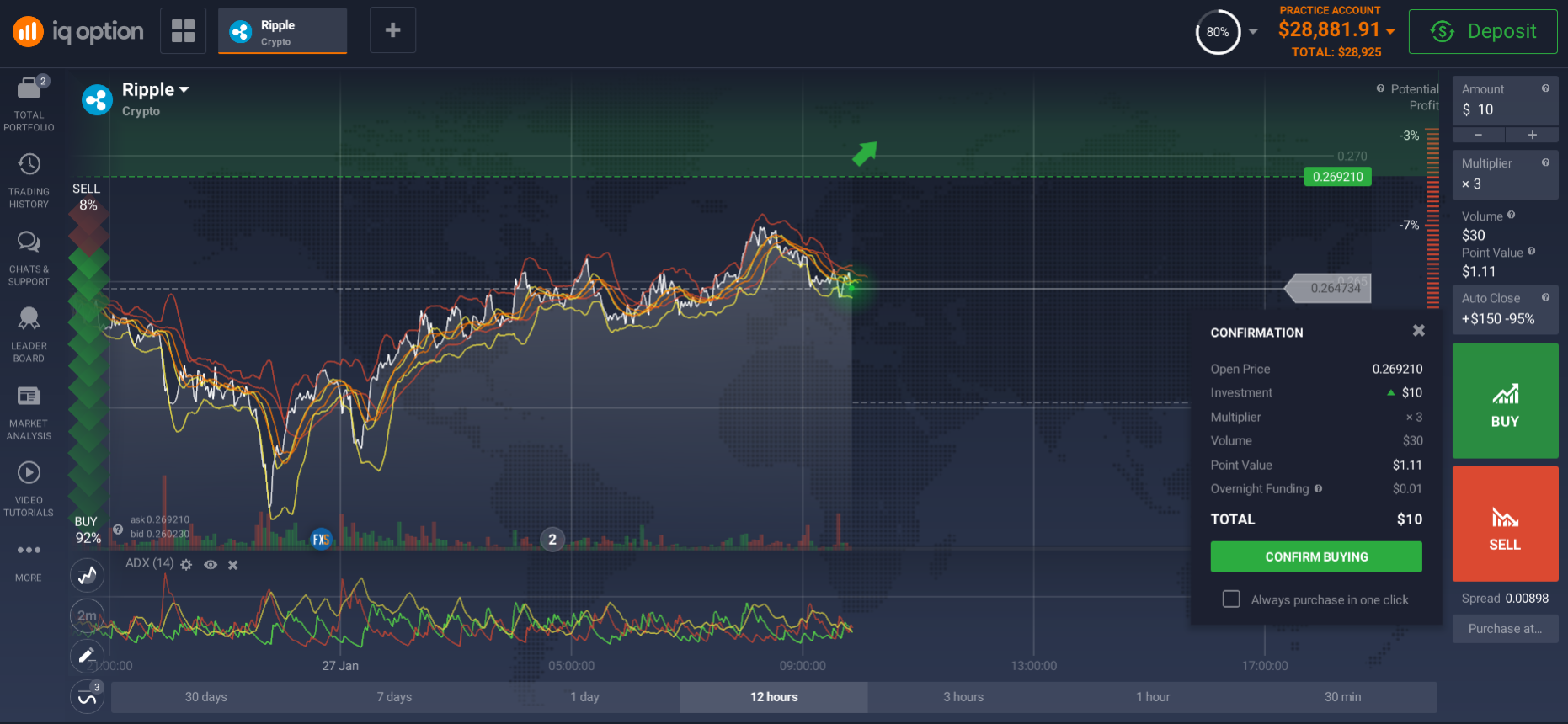Open chart type selector icon
This screenshot has height=724, width=1568.
pyautogui.click(x=87, y=576)
